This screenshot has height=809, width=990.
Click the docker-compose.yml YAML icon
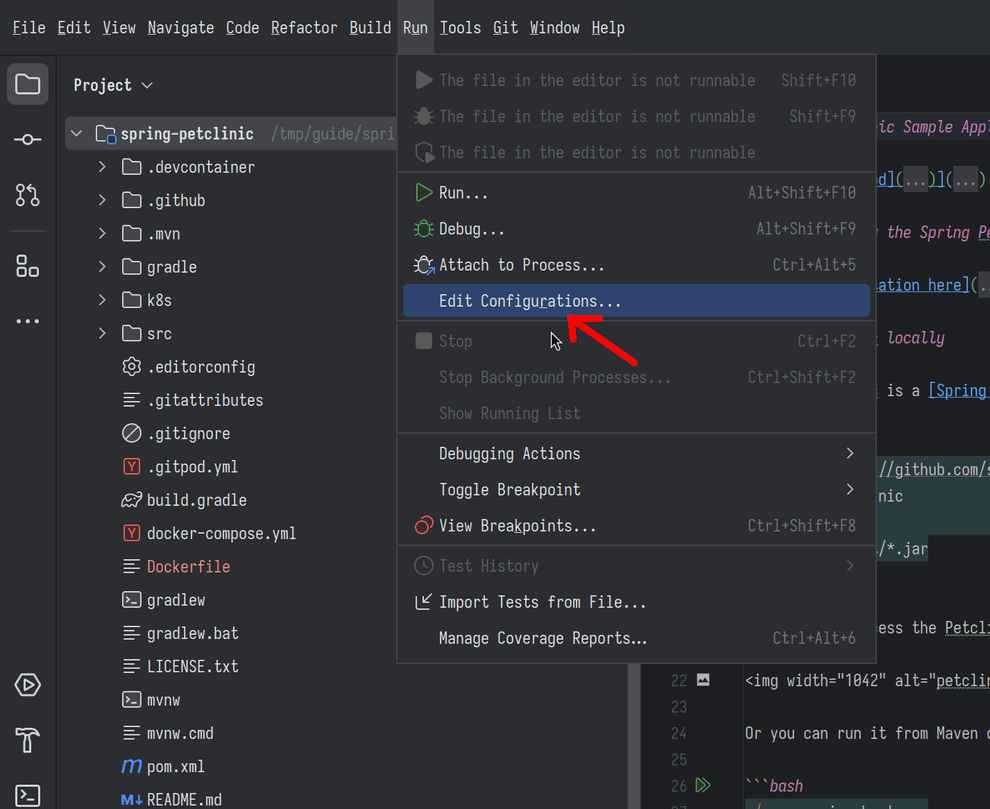tap(131, 534)
